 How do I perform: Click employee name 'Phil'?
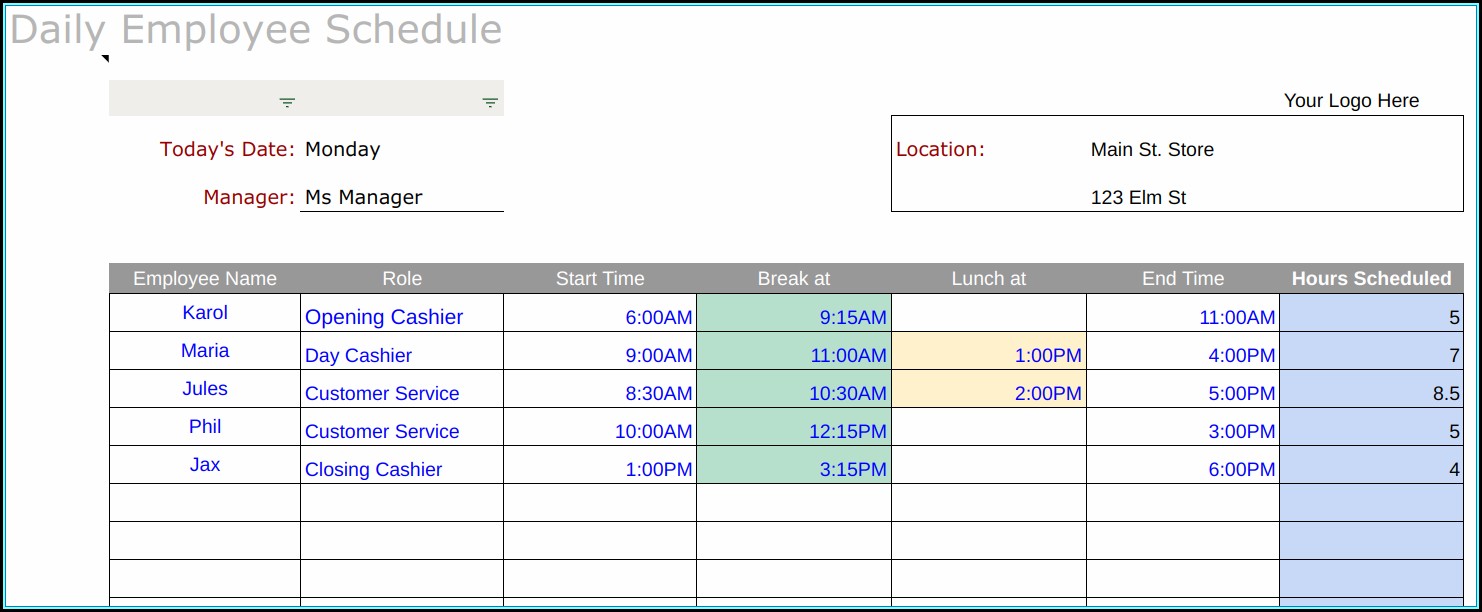coord(205,427)
